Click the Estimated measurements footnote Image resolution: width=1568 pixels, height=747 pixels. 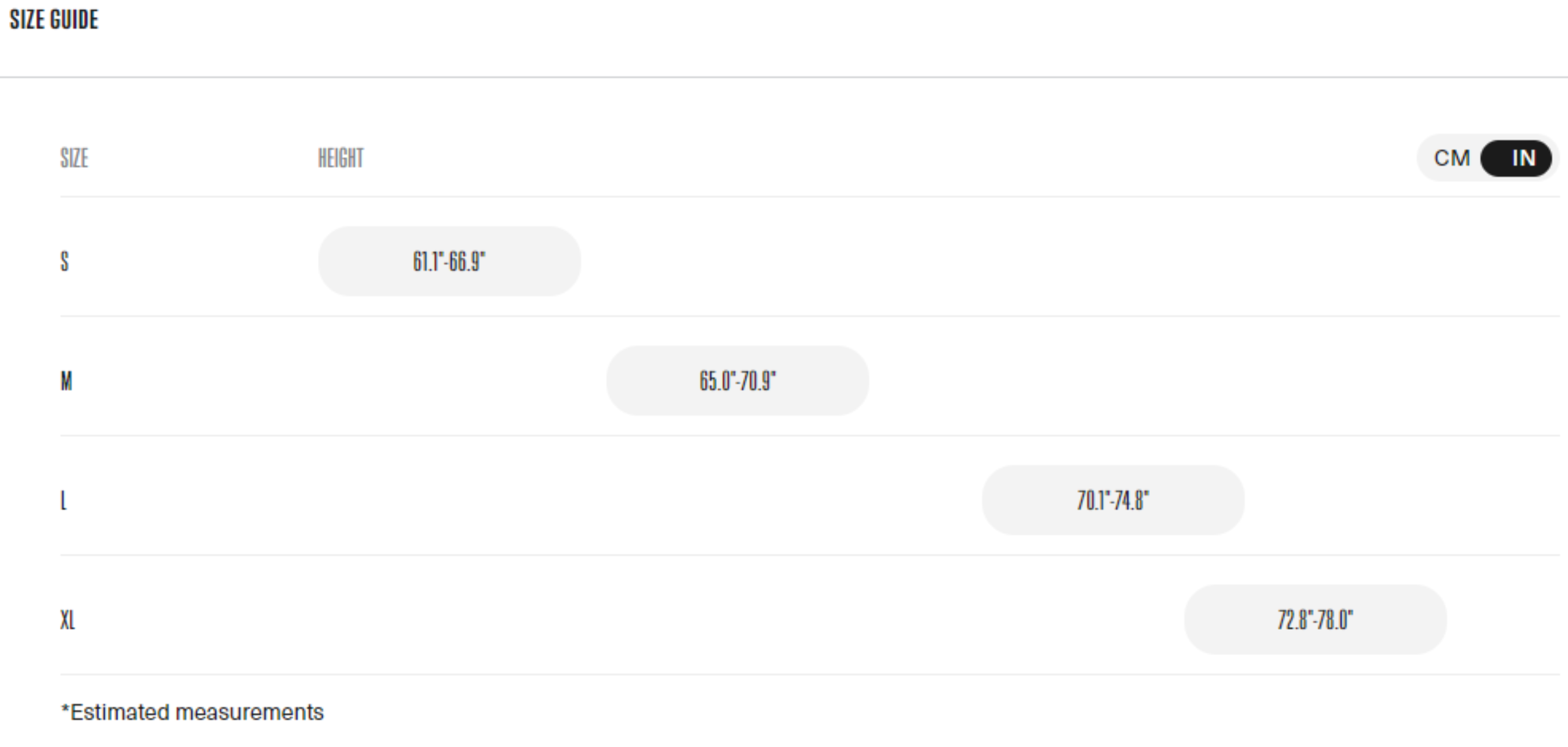[193, 712]
